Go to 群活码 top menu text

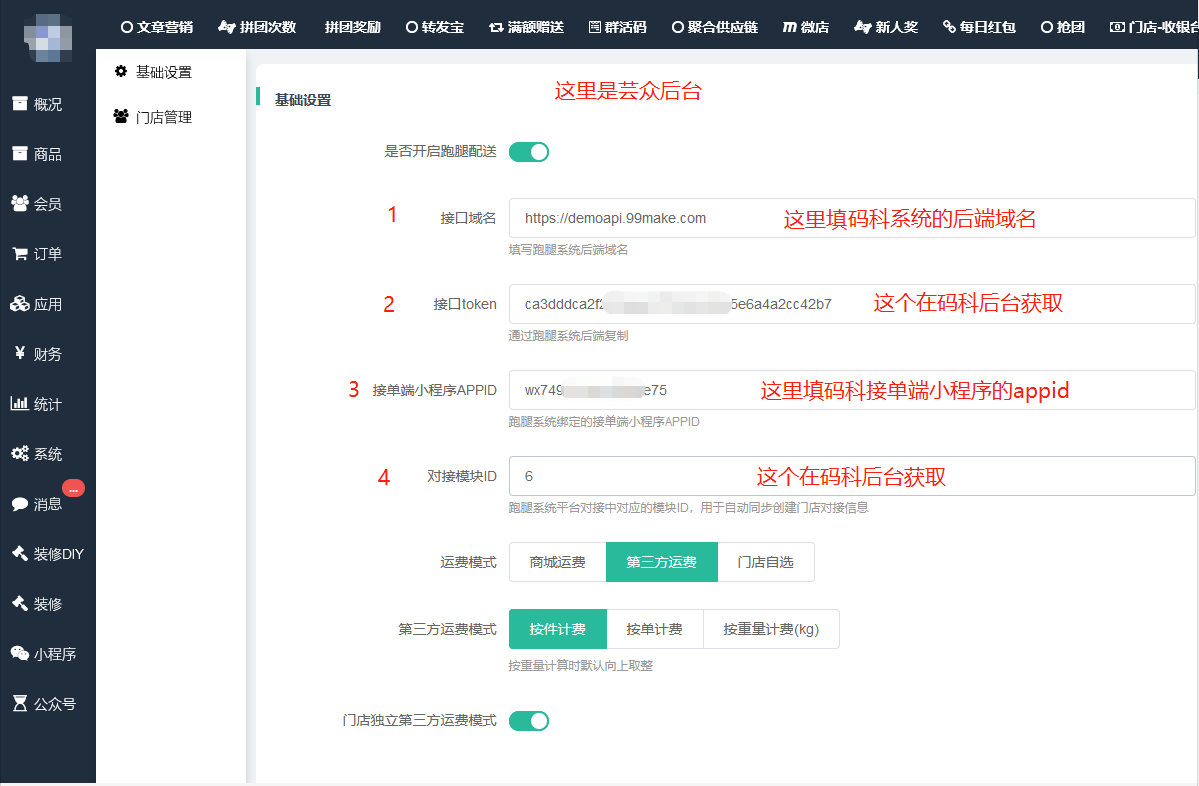pyautogui.click(x=625, y=27)
